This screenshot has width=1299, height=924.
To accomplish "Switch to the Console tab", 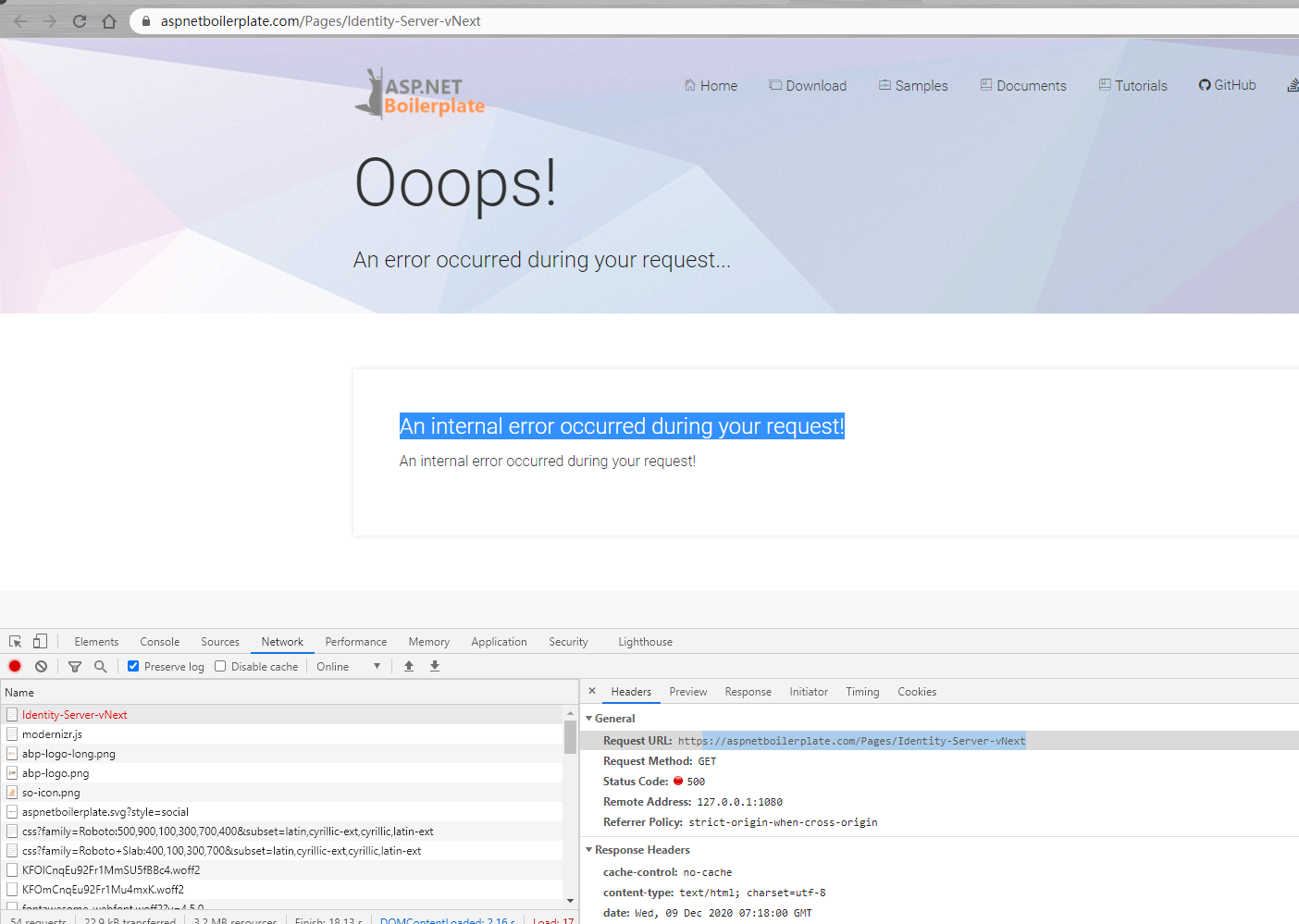I will (159, 641).
